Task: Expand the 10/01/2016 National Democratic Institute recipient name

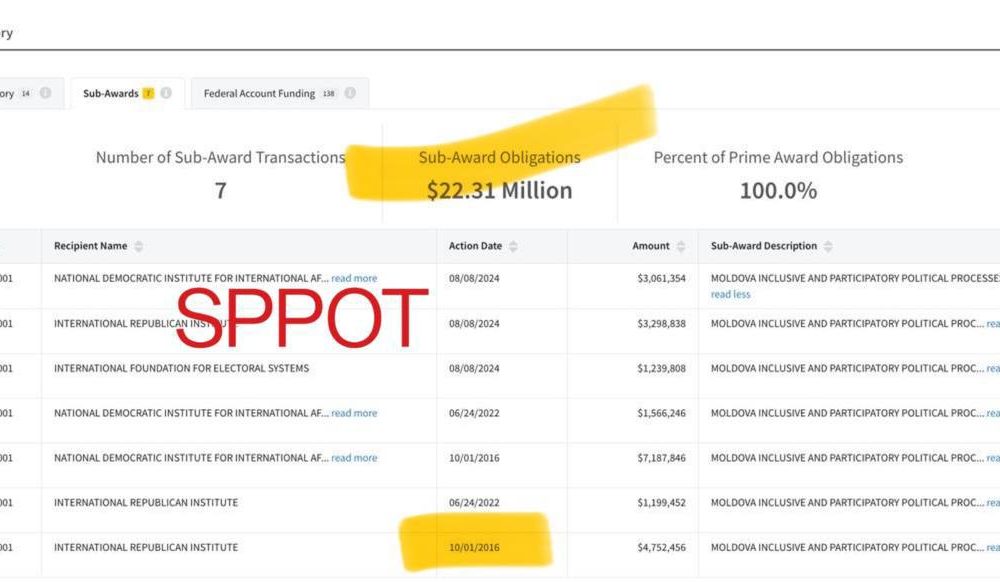Action: point(354,458)
